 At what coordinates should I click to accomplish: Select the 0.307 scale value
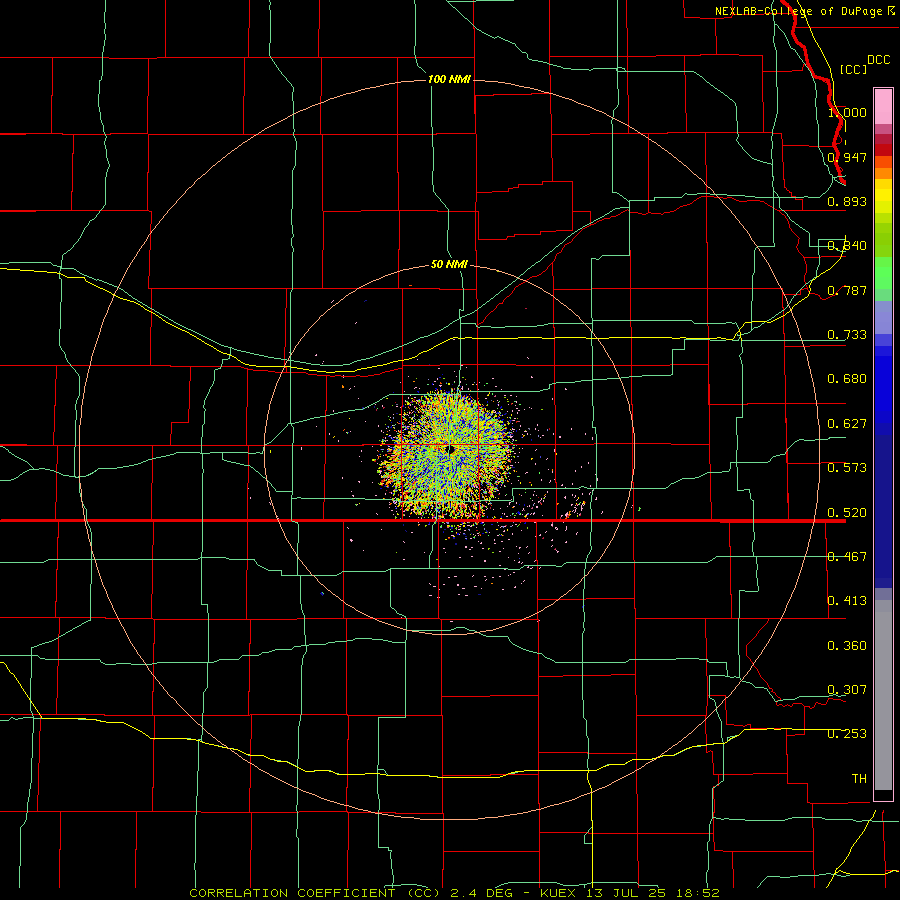847,690
